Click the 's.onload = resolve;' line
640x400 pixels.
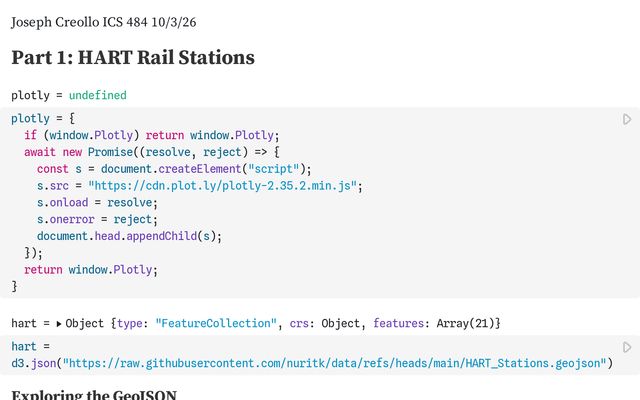click(x=97, y=202)
